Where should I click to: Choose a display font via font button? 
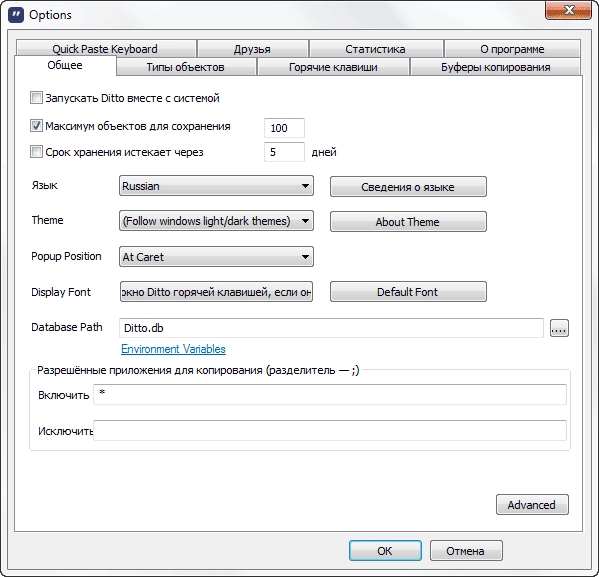(x=216, y=292)
